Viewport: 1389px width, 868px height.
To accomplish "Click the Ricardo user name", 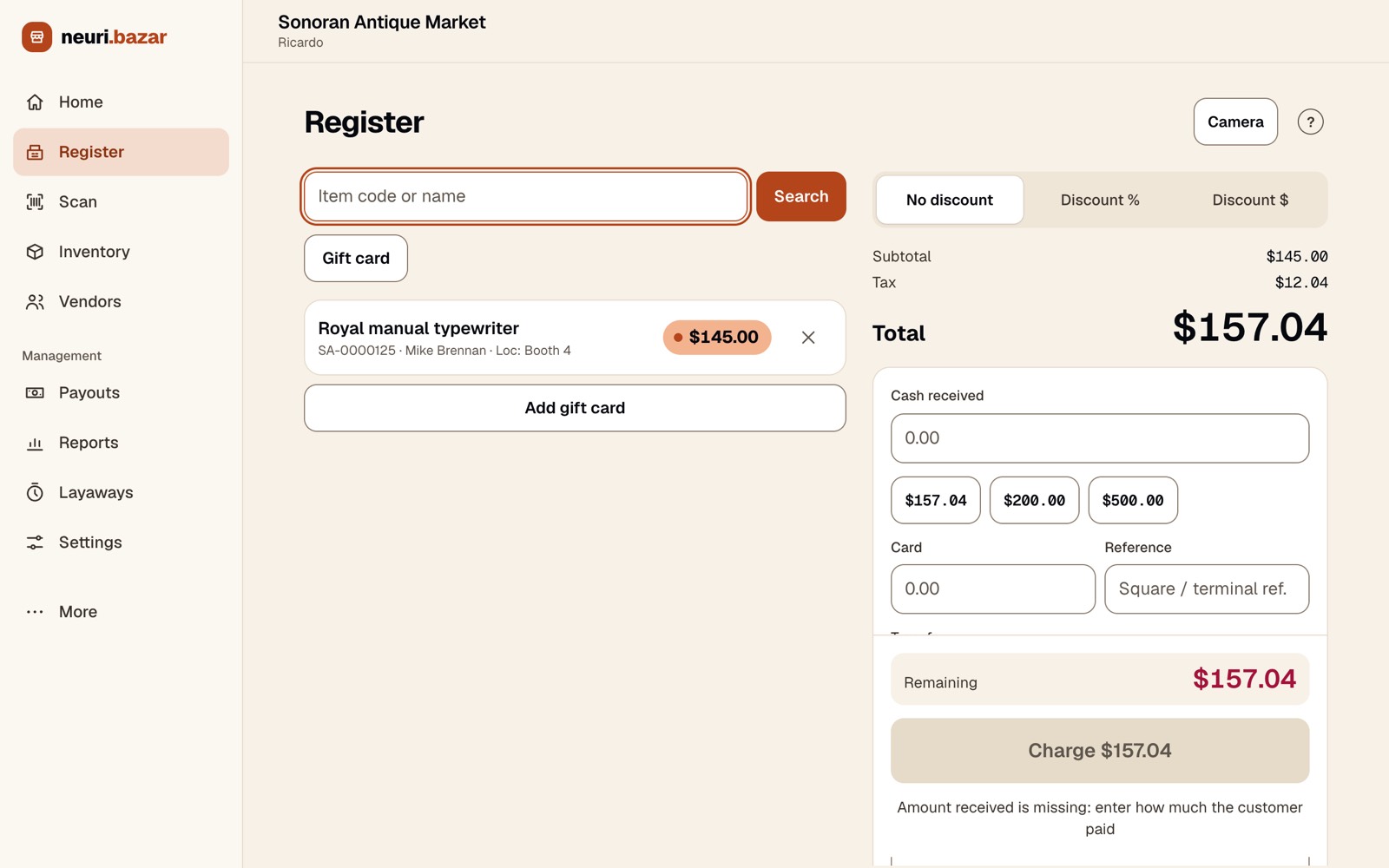I will click(300, 43).
